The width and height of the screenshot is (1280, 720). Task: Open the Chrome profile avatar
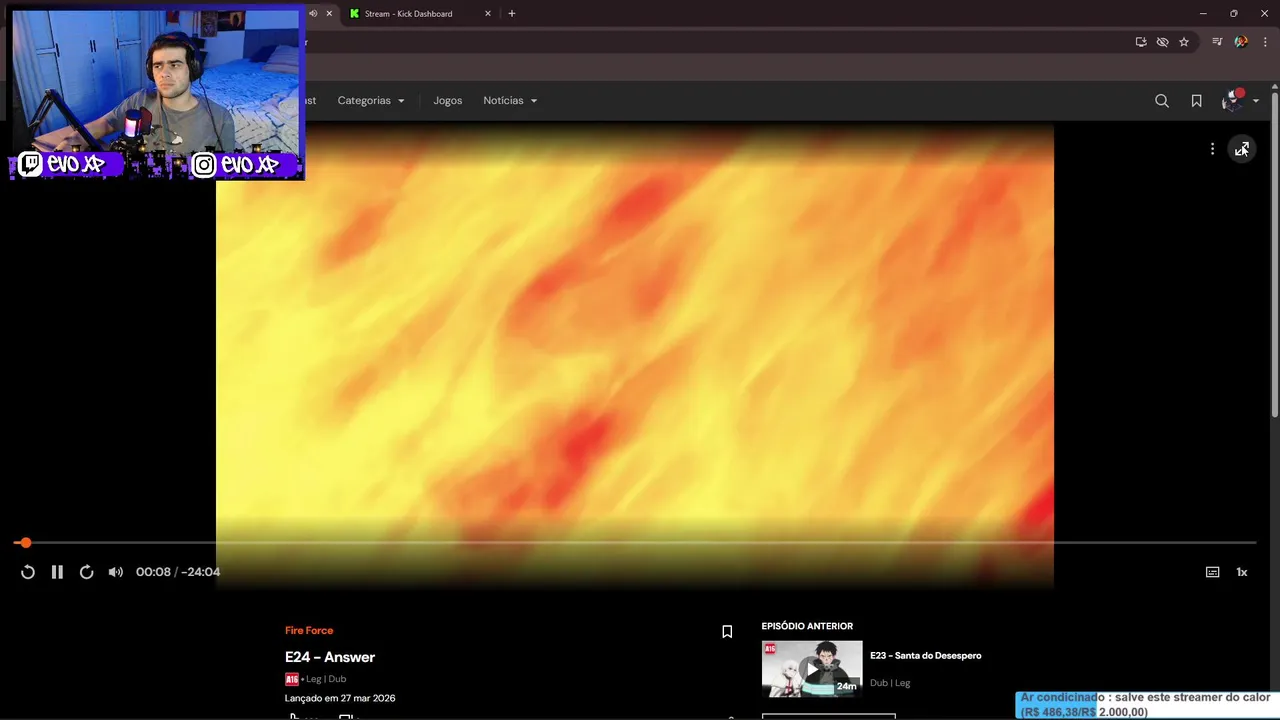point(1241,42)
